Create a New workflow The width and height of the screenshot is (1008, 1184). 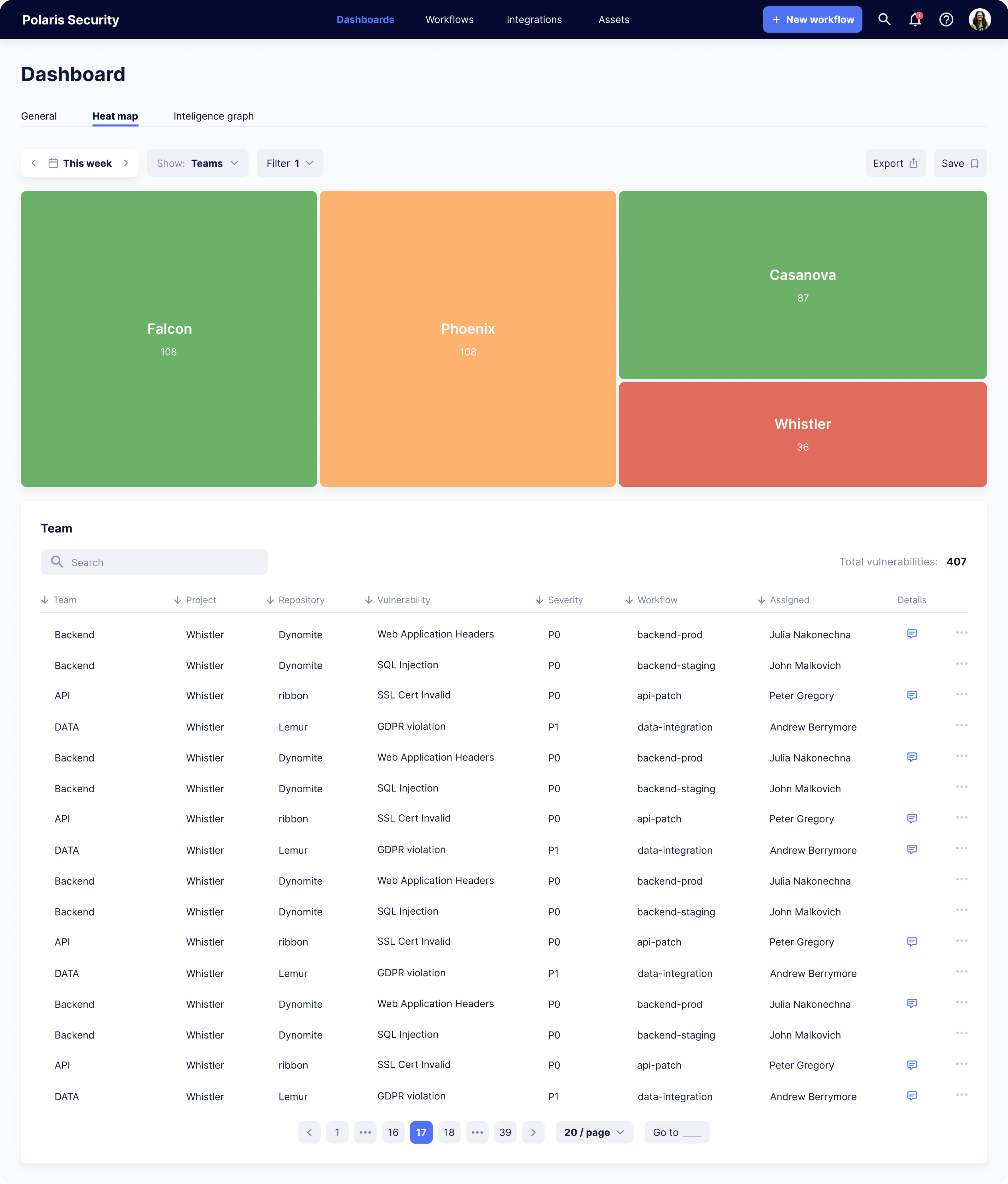[812, 19]
